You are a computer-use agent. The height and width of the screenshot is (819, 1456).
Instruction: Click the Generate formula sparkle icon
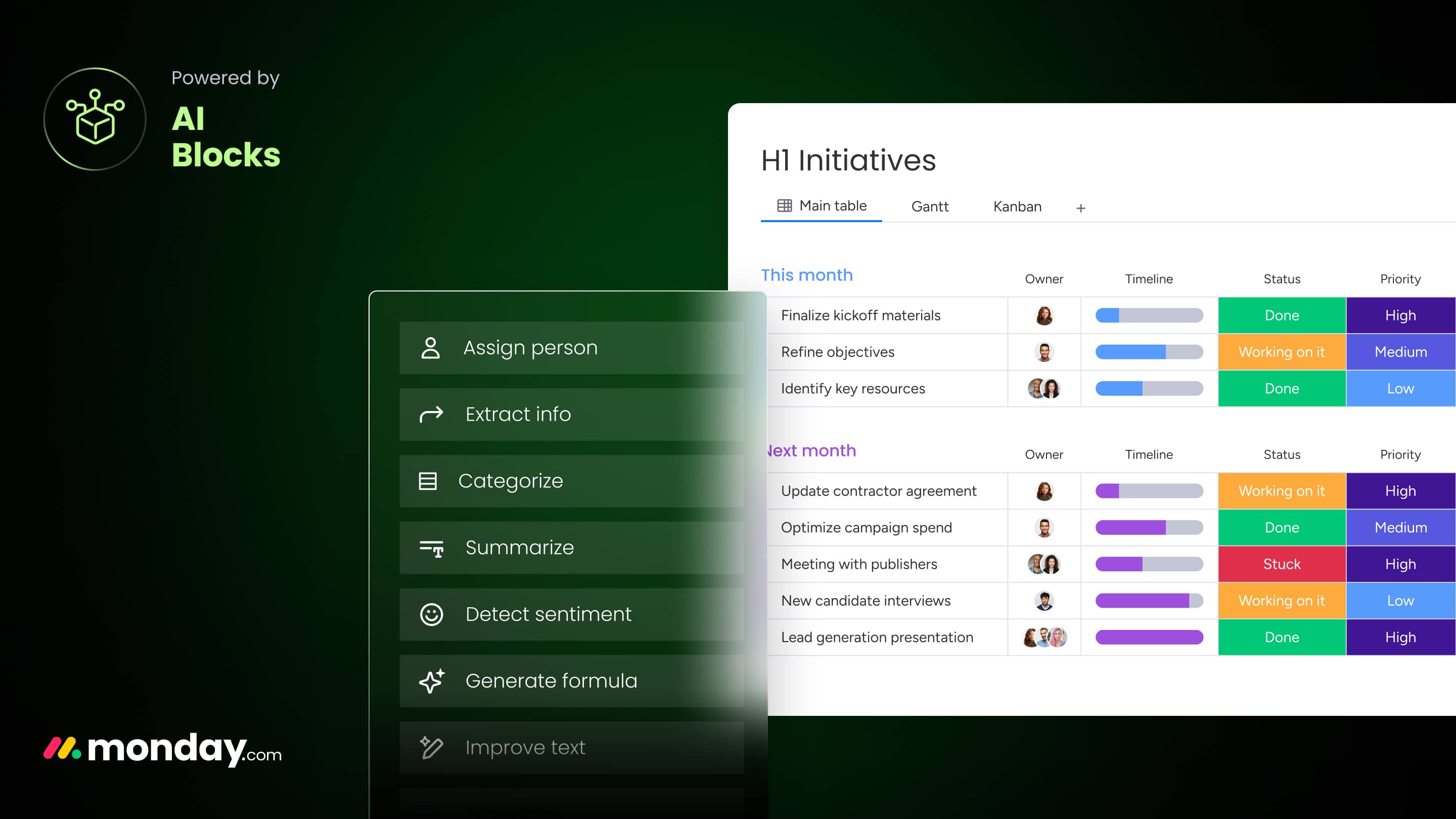[431, 681]
